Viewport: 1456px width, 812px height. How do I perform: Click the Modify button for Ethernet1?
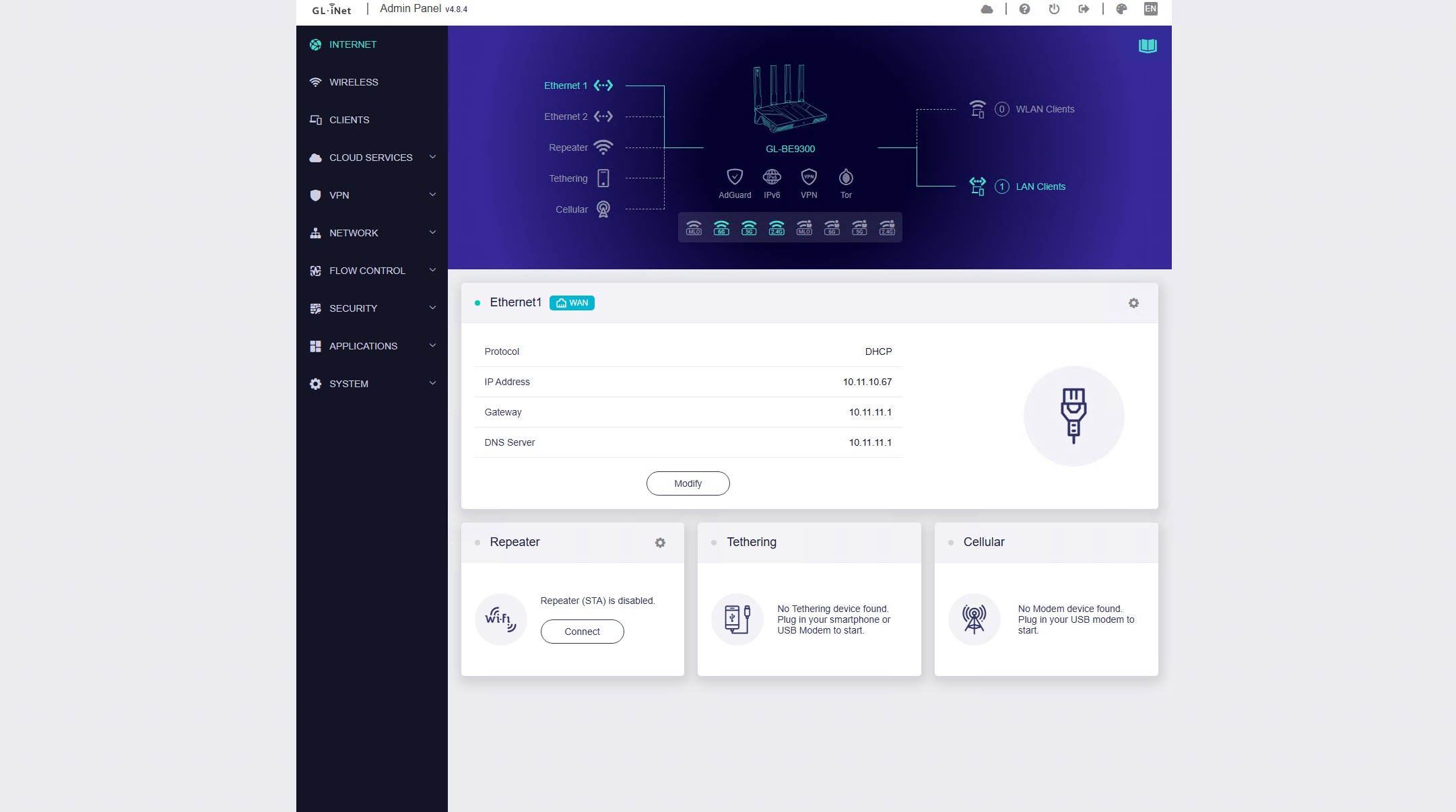pyautogui.click(x=688, y=483)
